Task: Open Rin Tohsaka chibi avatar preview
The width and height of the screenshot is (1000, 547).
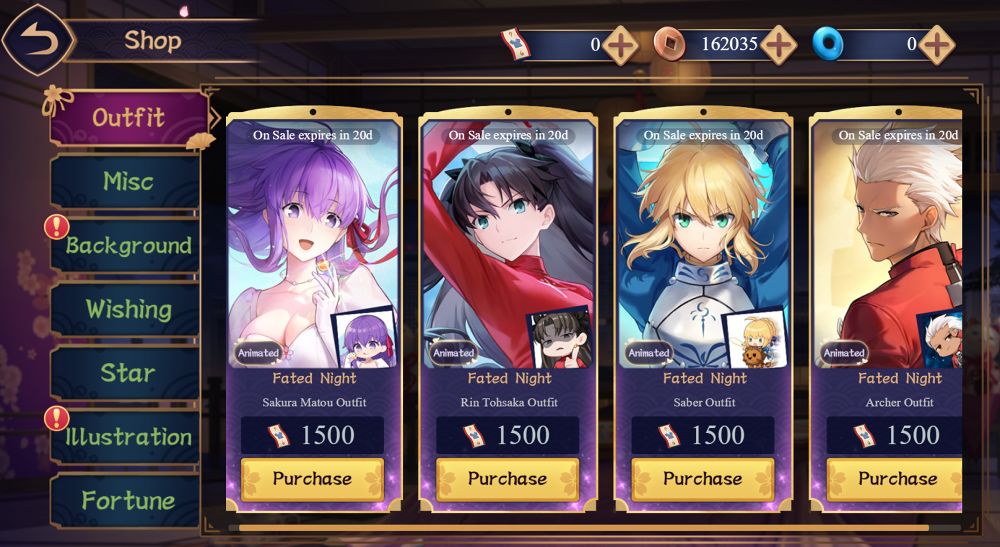Action: tap(559, 339)
